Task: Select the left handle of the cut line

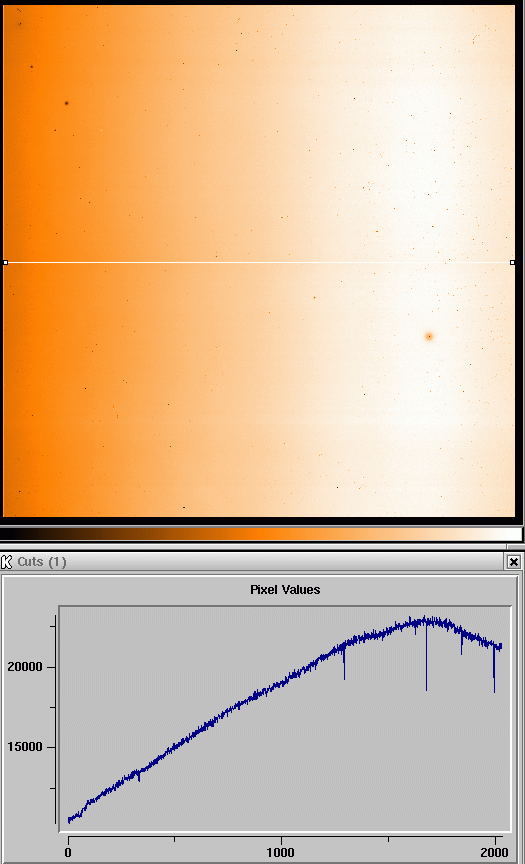Action: tap(6, 263)
